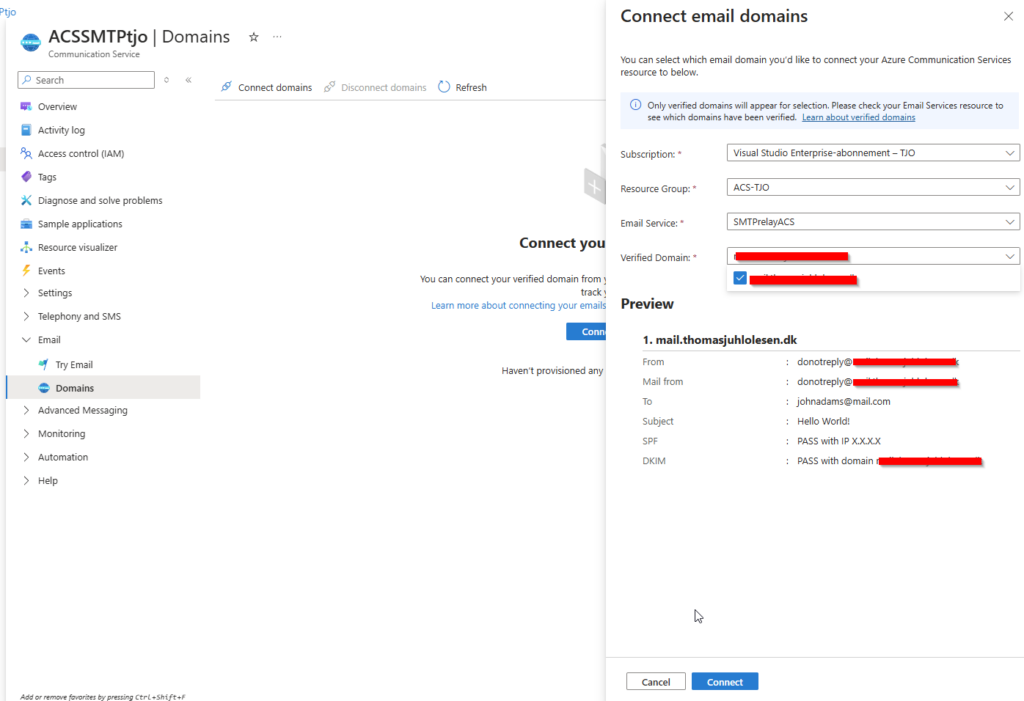Expand the Help section
The width and height of the screenshot is (1024, 701).
26,481
